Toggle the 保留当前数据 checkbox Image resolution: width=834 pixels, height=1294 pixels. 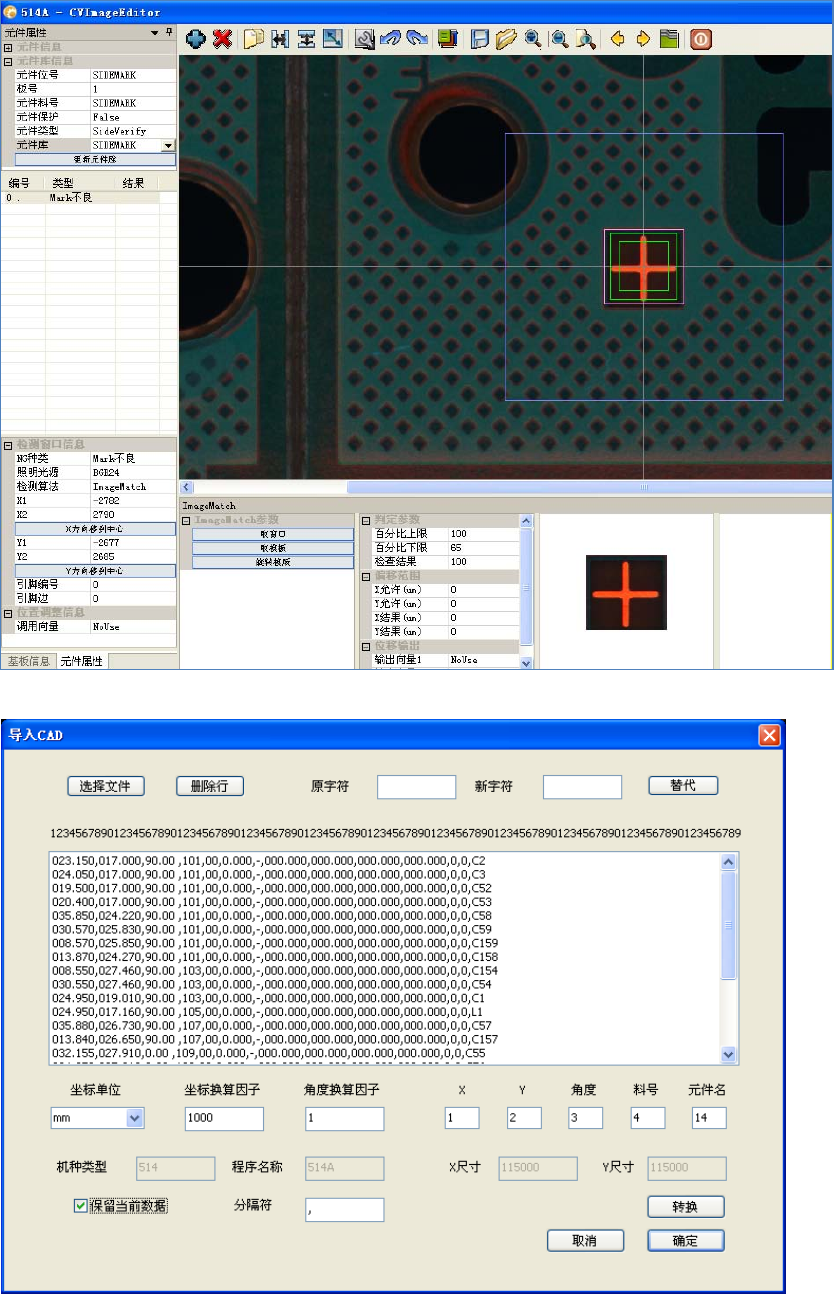(x=80, y=1205)
